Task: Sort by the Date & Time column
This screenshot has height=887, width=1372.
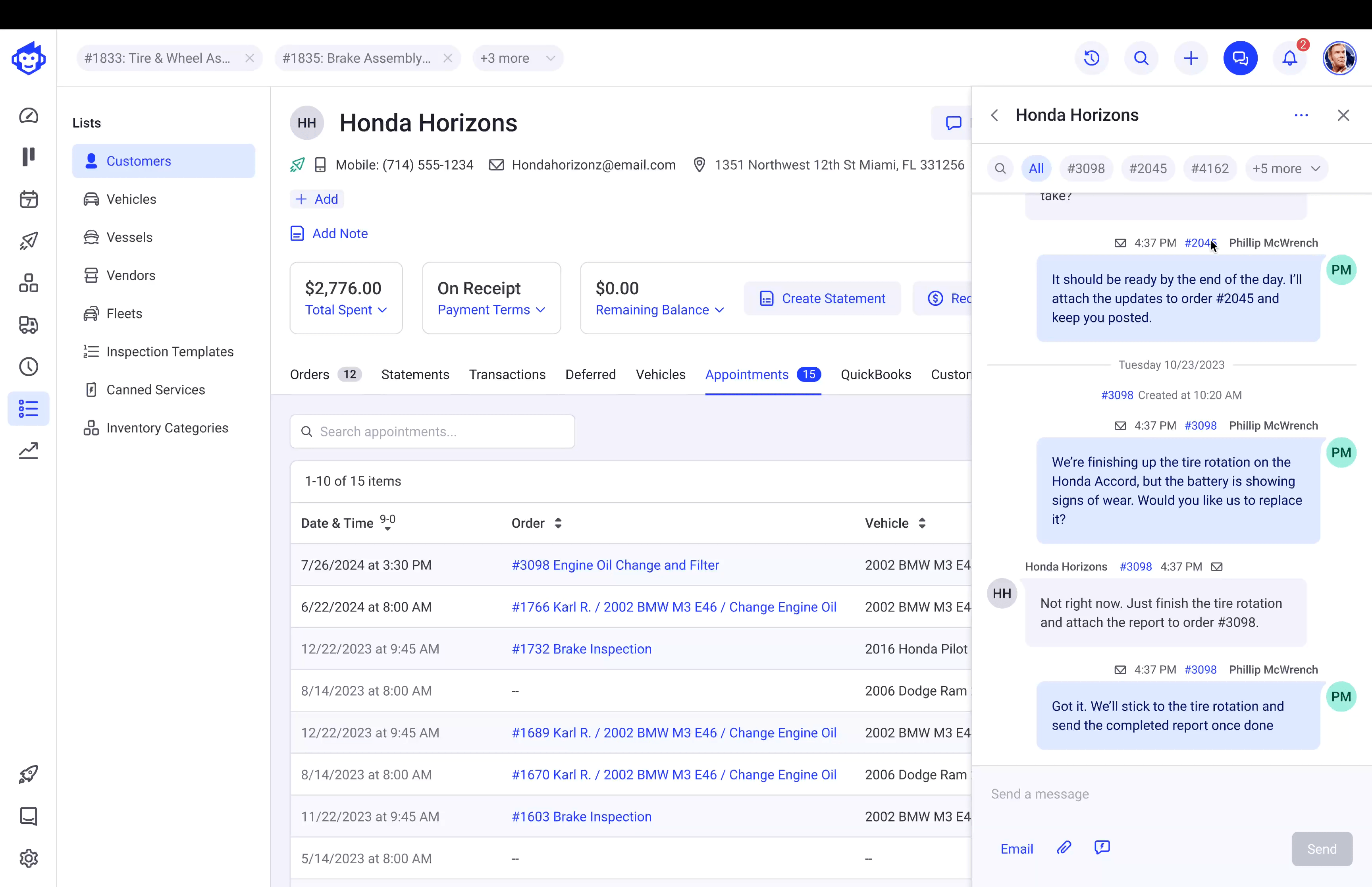Action: (348, 523)
